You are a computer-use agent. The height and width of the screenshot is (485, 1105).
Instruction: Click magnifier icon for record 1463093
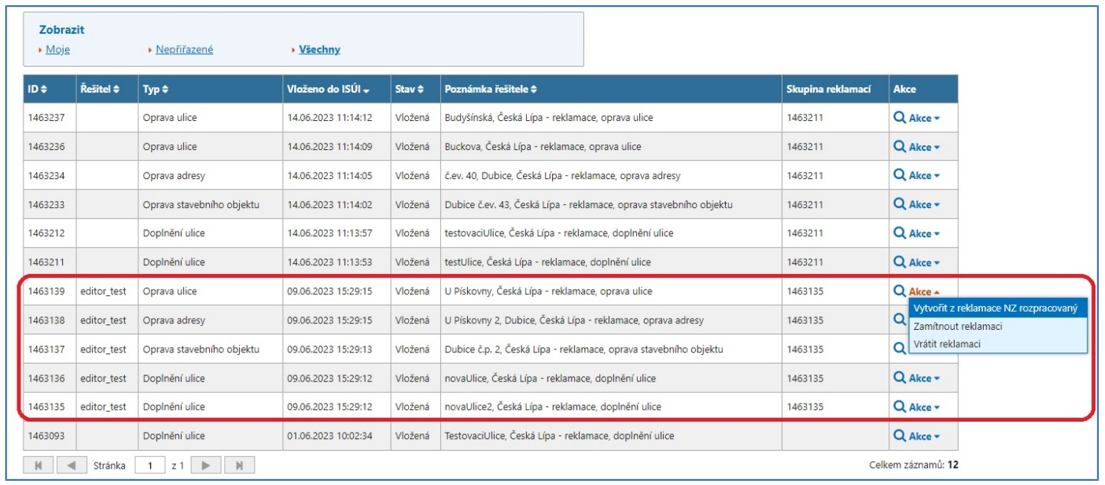point(899,436)
